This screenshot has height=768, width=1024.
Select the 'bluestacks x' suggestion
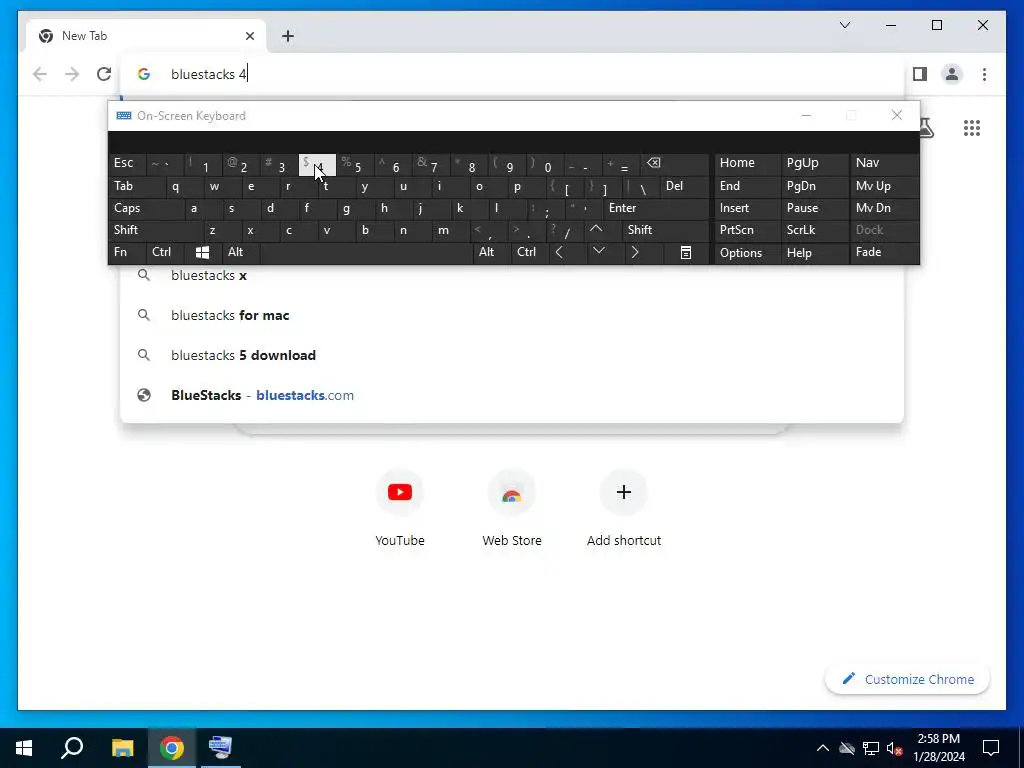(x=512, y=276)
